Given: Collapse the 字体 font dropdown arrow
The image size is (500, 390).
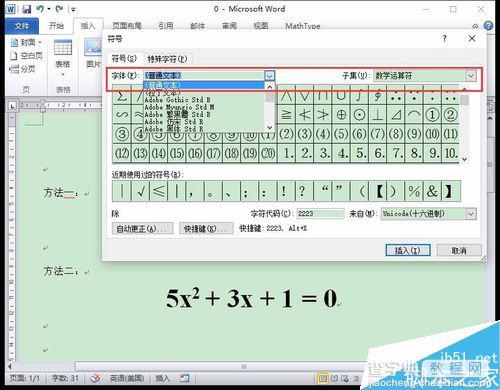Looking at the screenshot, I should [270, 76].
